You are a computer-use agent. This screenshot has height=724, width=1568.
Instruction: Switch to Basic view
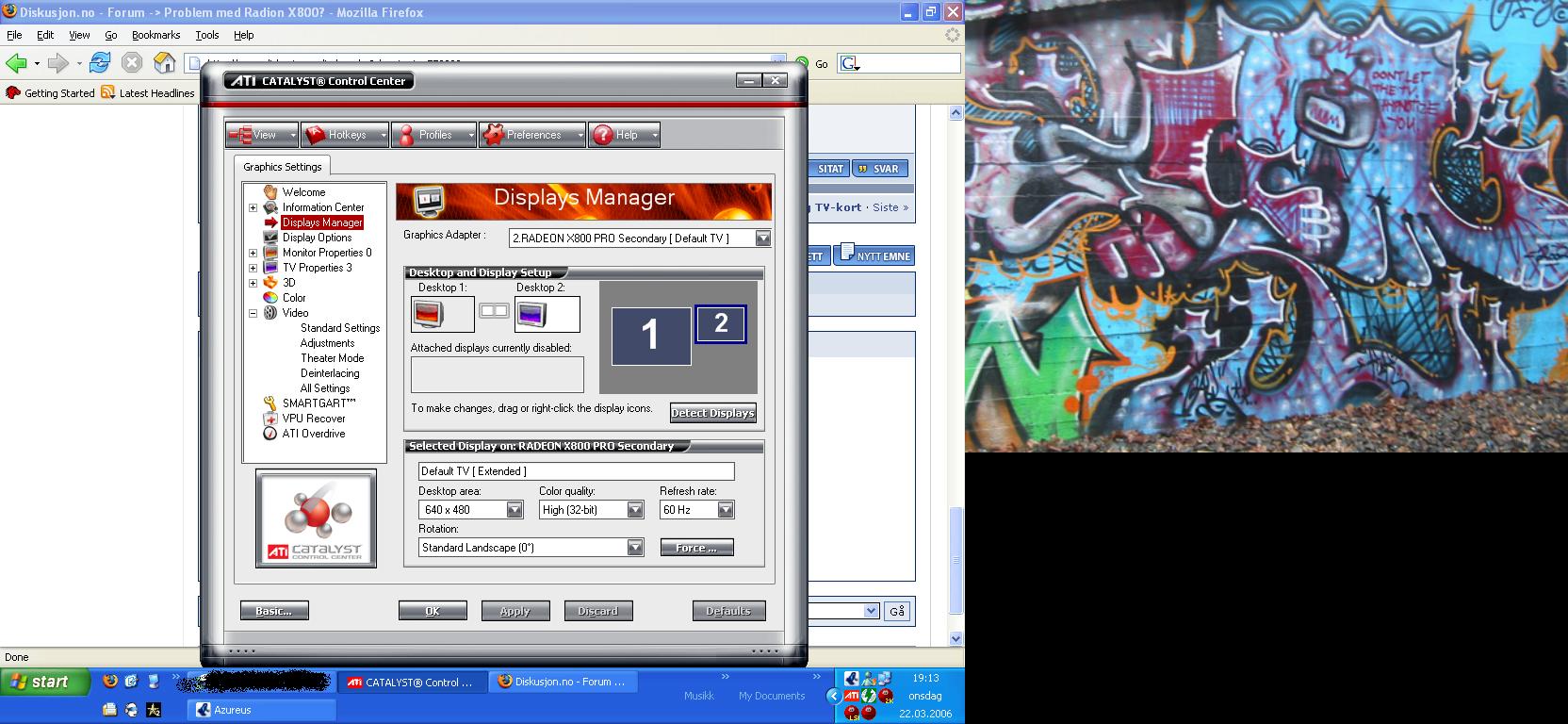point(274,611)
